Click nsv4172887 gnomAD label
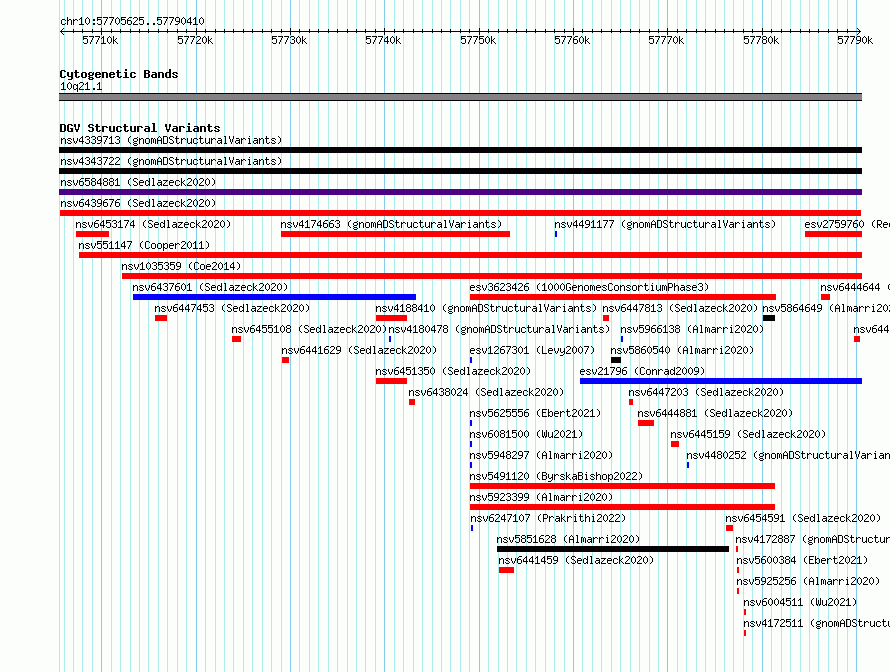890x672 pixels. pyautogui.click(x=813, y=539)
